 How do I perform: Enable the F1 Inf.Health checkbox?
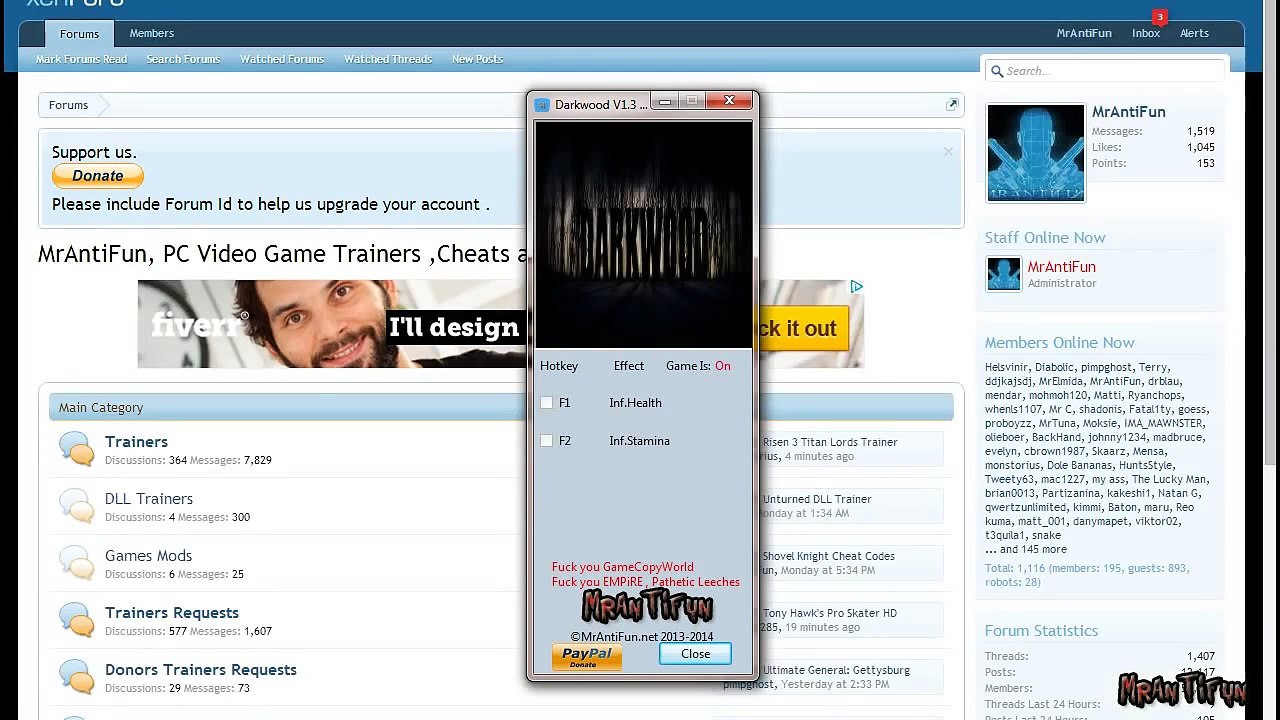click(x=546, y=403)
